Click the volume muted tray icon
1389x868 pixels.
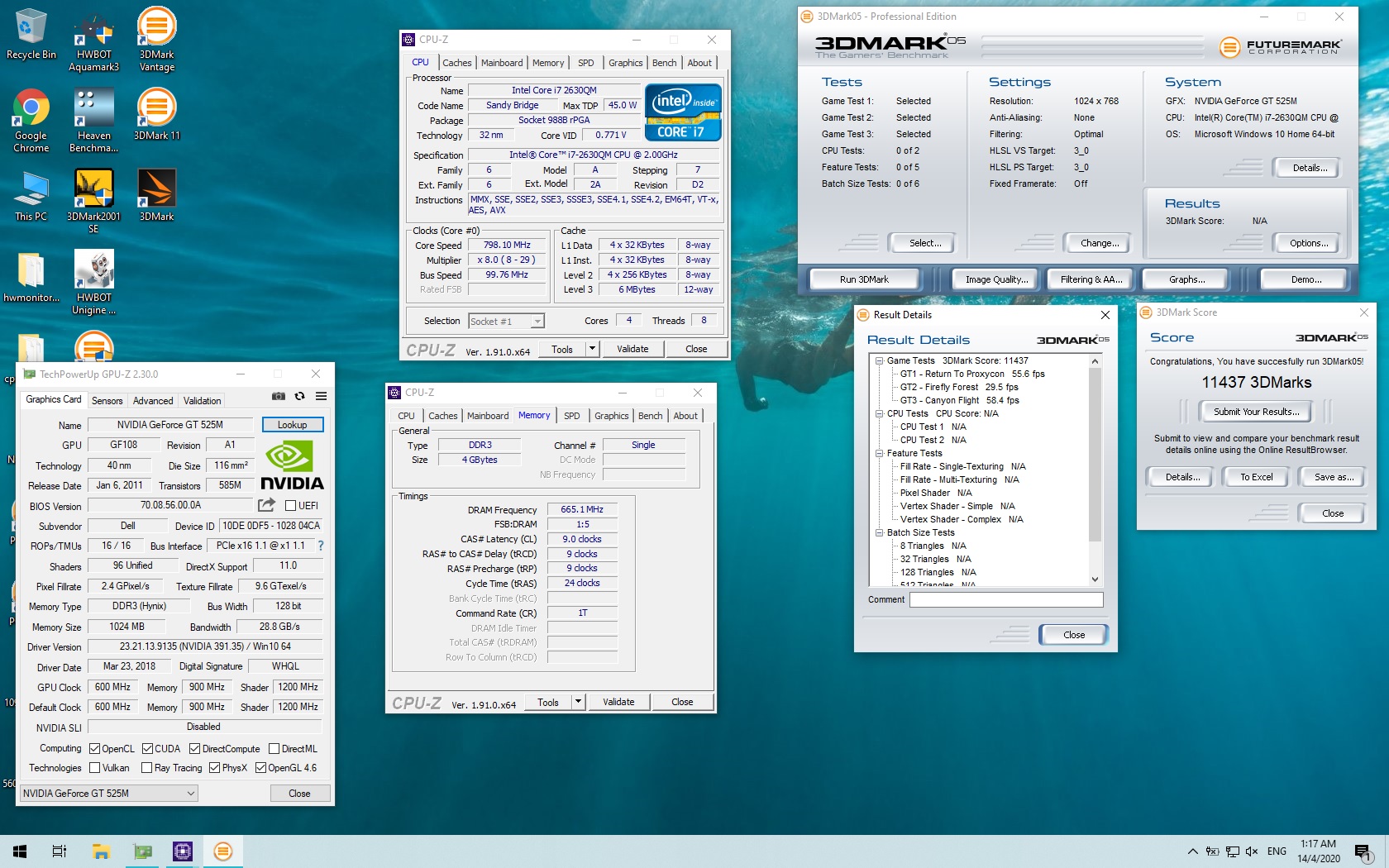(1252, 851)
